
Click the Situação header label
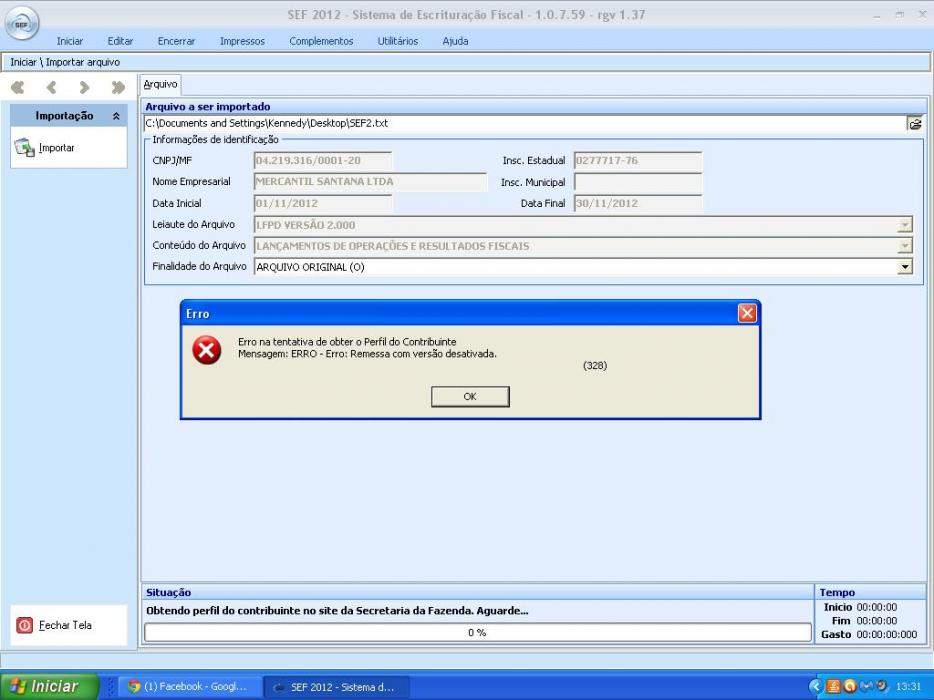(x=169, y=592)
